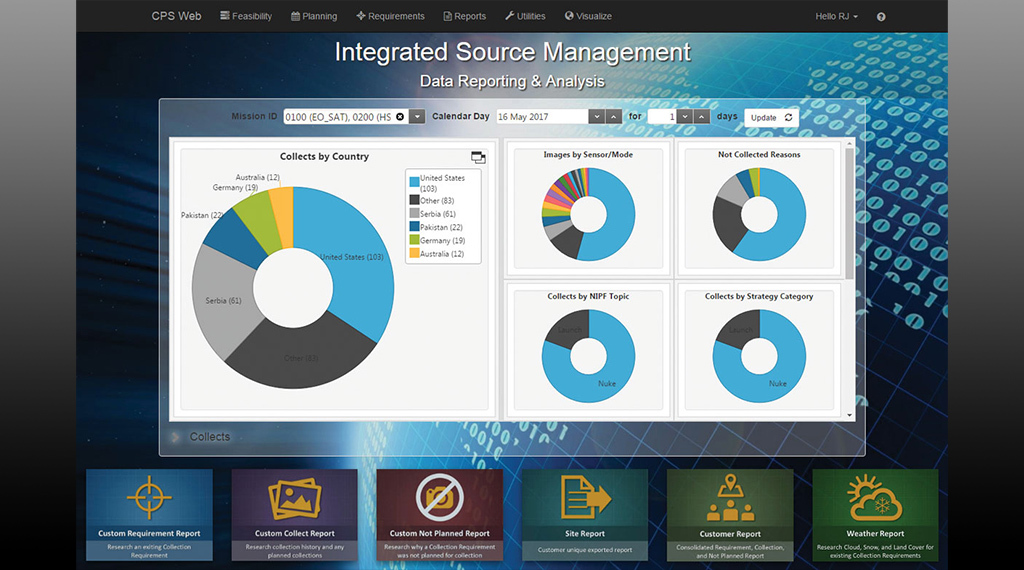The height and width of the screenshot is (570, 1024).
Task: Open the Custom Requirement Report crosshair tile
Action: 149,497
